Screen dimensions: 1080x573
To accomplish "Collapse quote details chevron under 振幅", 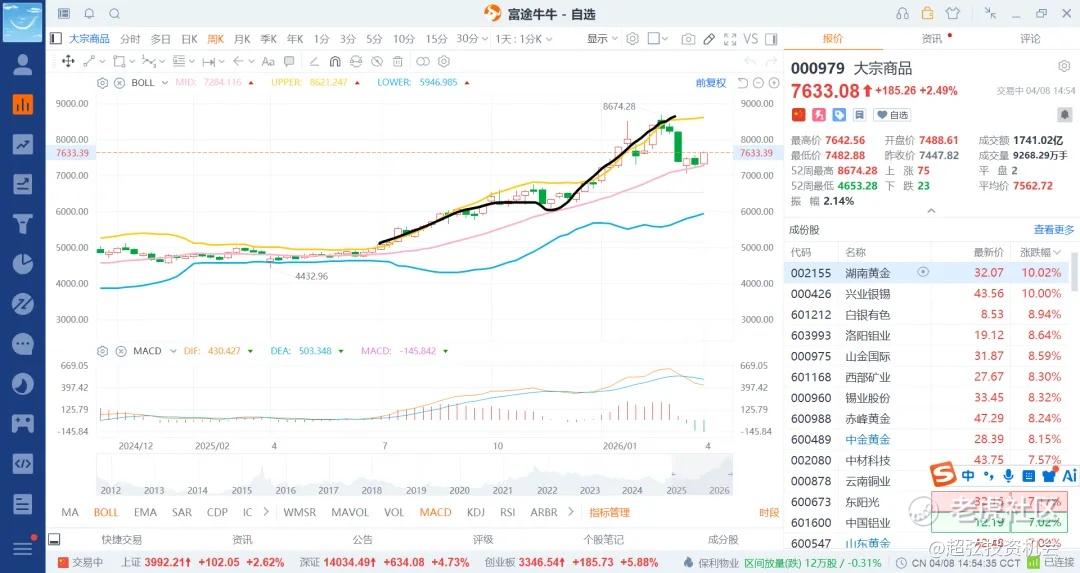I will (x=931, y=211).
